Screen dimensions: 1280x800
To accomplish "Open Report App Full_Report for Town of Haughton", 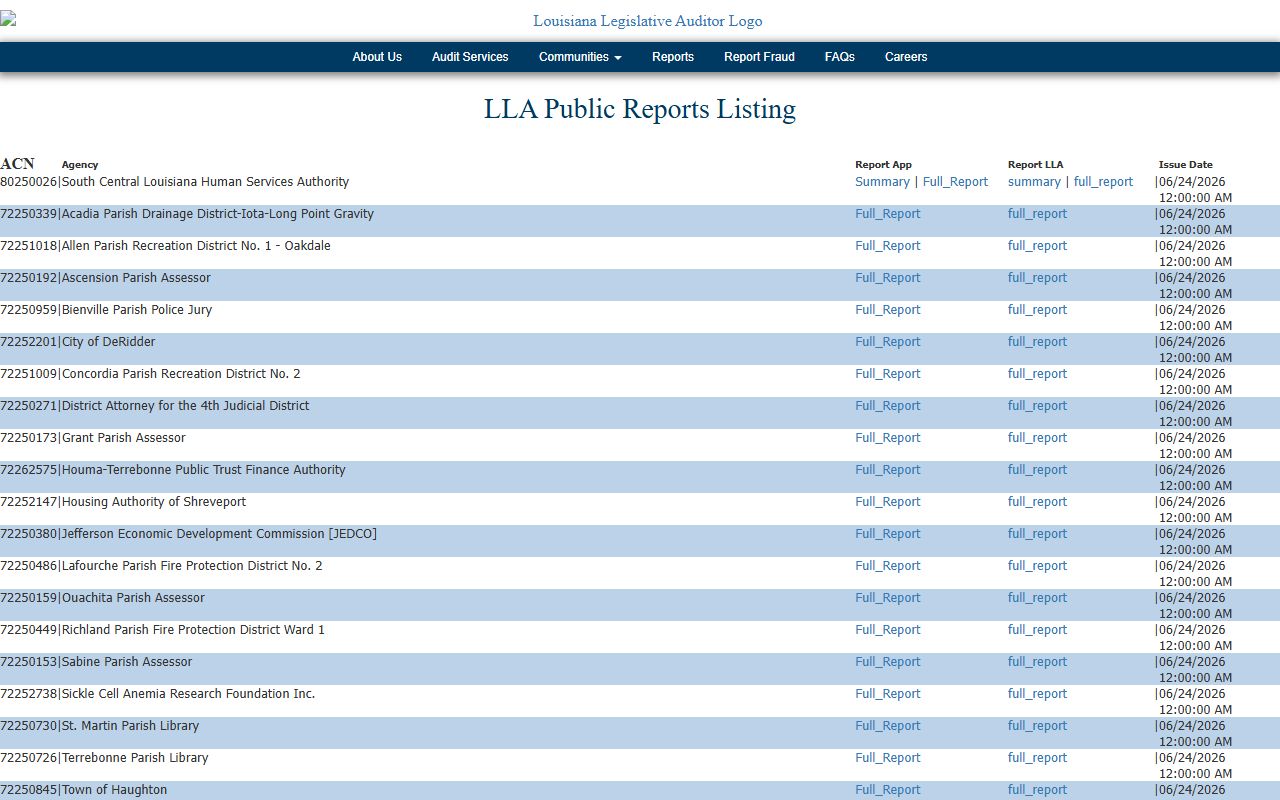I will [x=888, y=790].
